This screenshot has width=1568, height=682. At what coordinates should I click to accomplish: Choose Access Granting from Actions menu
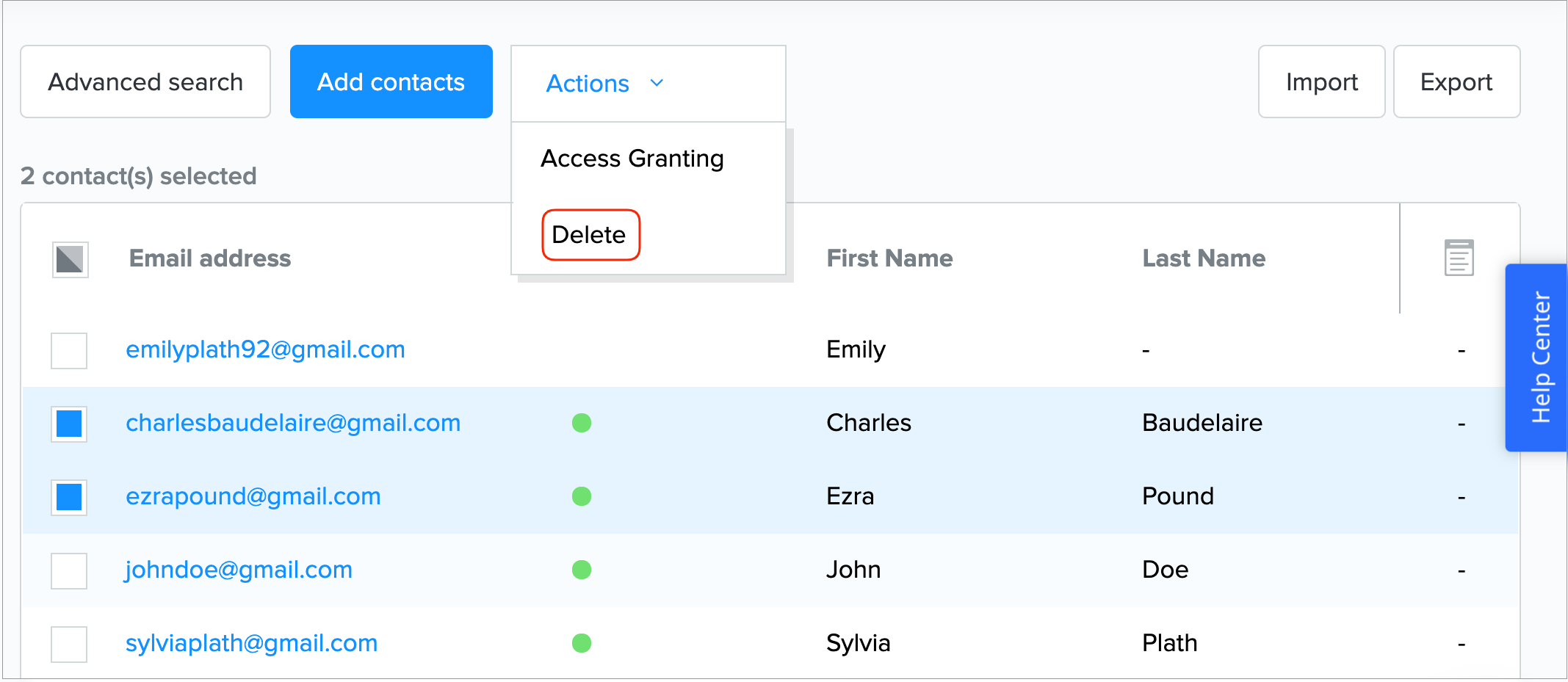pyautogui.click(x=632, y=159)
